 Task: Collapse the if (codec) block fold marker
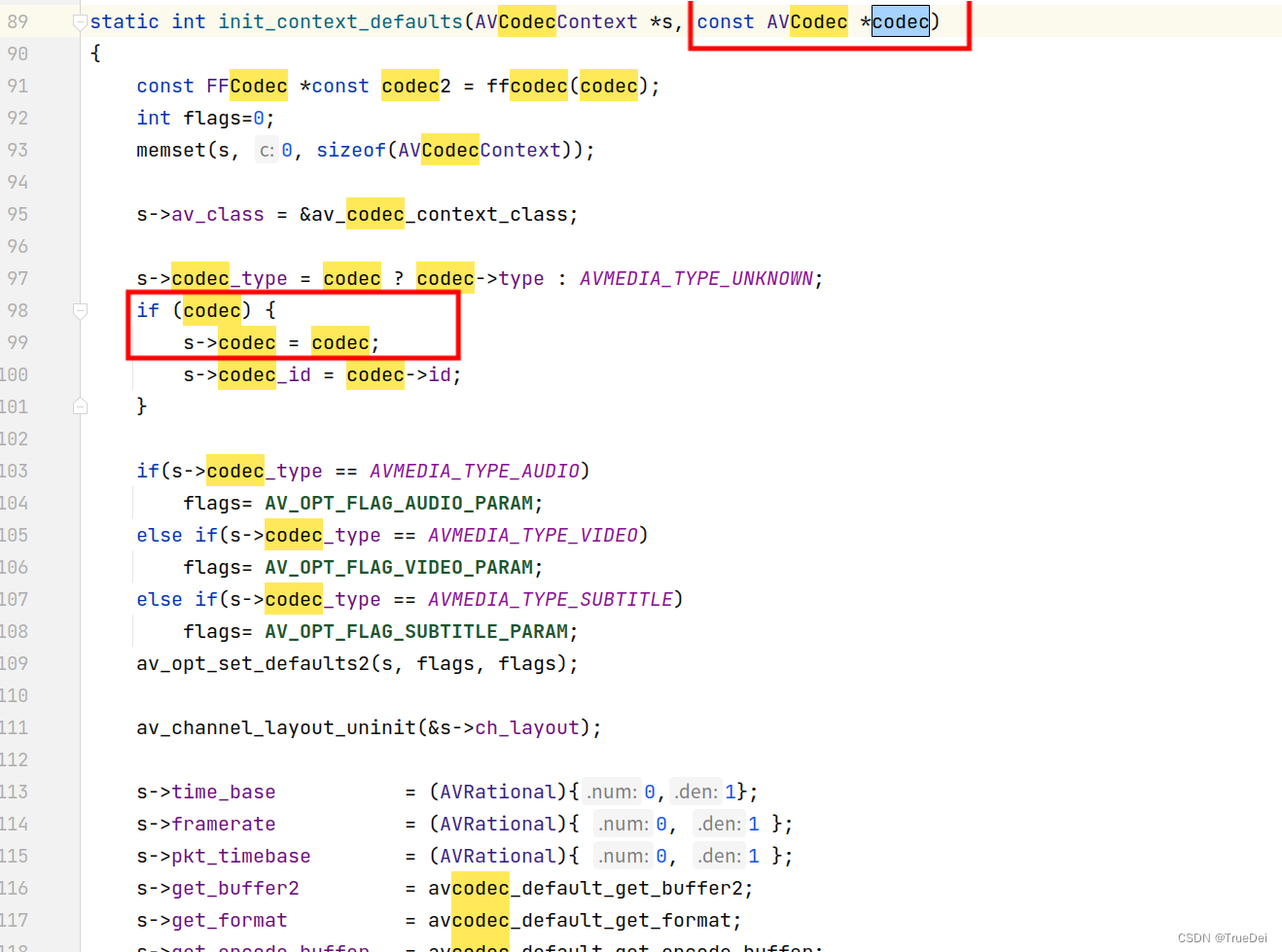(x=81, y=311)
